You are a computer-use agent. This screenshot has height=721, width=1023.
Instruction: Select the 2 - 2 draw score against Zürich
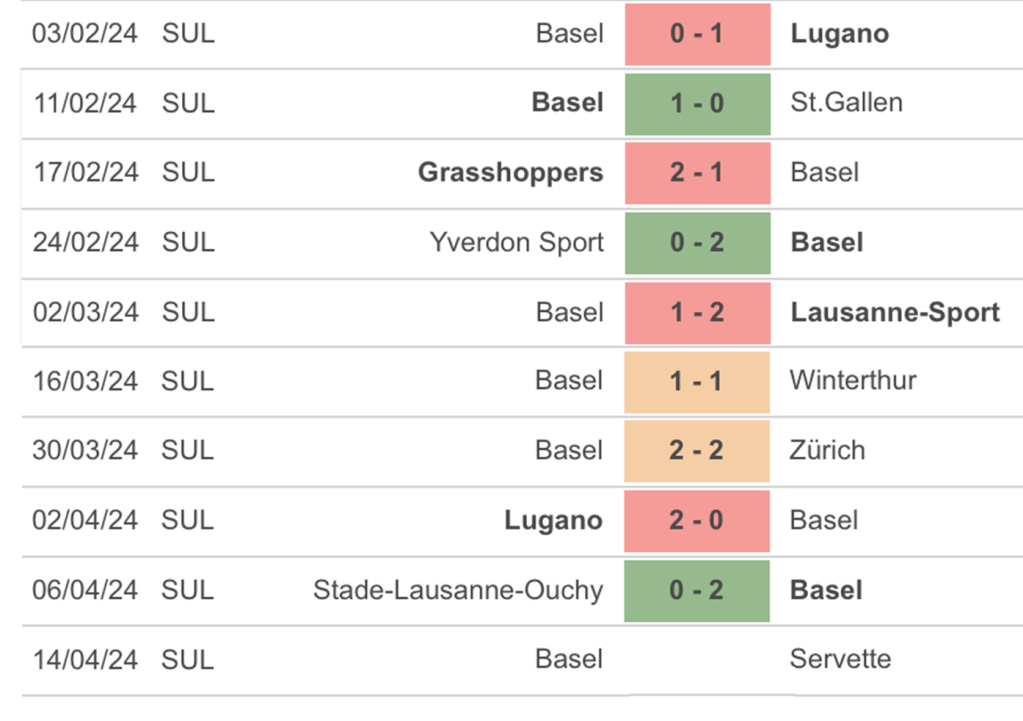coord(697,450)
